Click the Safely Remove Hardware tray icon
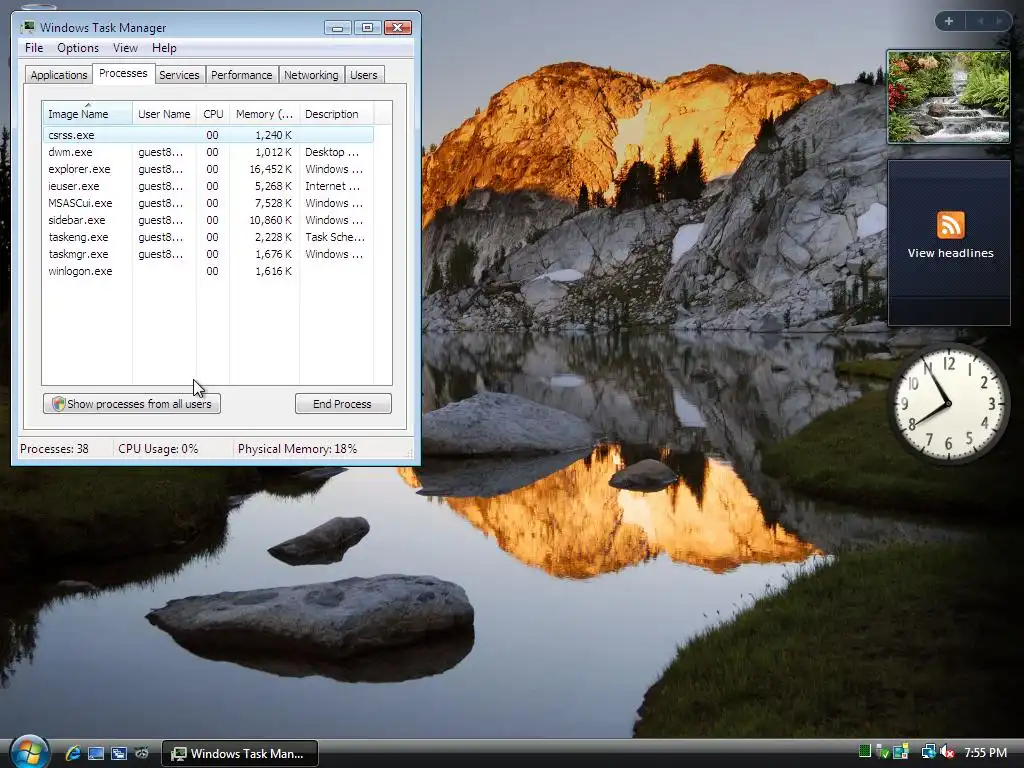The height and width of the screenshot is (768, 1024). 882,752
